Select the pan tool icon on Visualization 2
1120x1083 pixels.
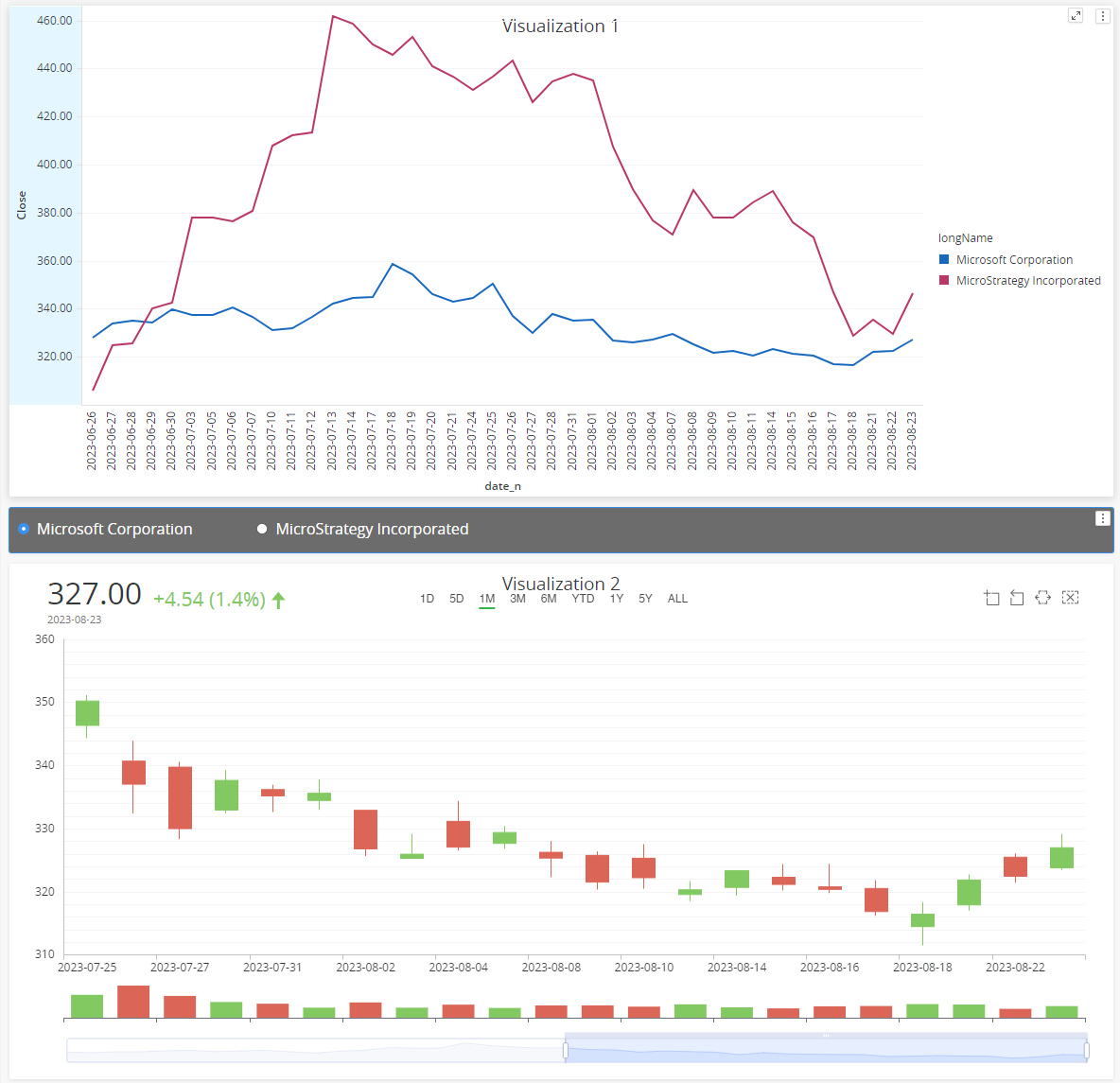1042,597
